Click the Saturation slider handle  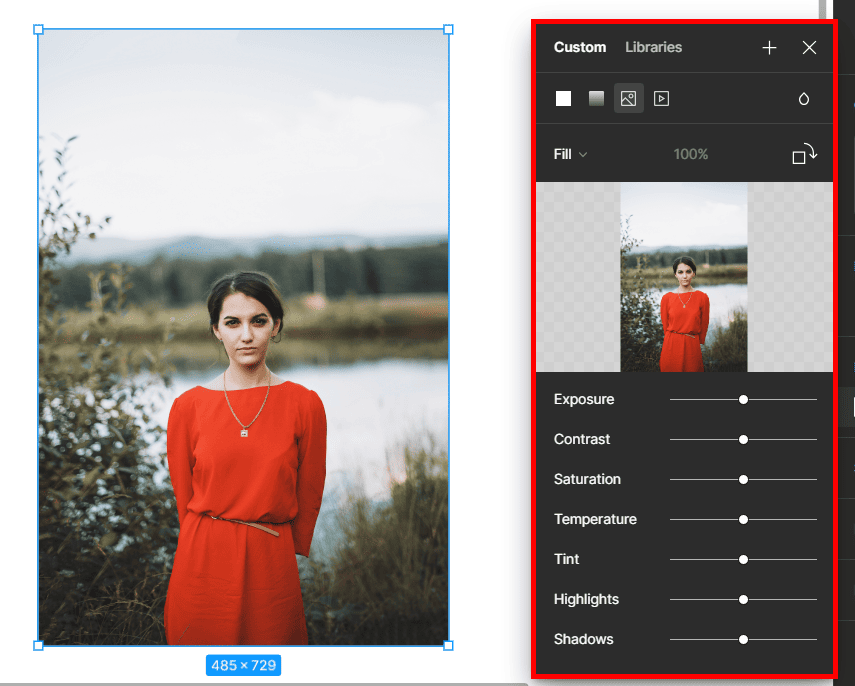click(x=743, y=479)
